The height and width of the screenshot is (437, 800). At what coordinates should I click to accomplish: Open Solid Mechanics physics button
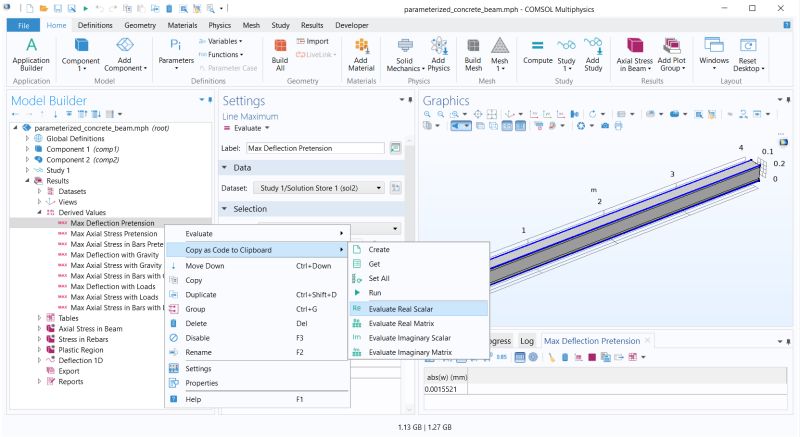point(405,54)
